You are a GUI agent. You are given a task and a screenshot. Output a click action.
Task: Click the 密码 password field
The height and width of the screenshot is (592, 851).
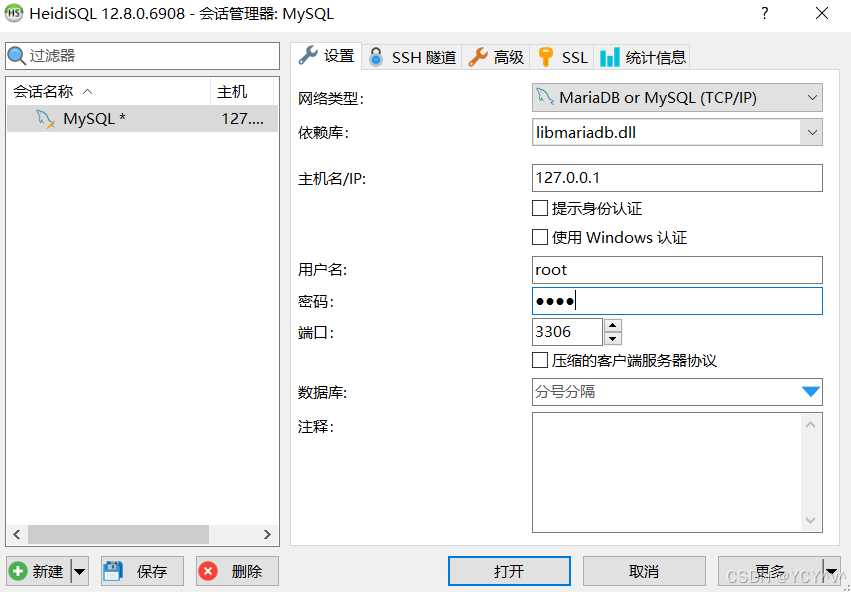click(677, 301)
